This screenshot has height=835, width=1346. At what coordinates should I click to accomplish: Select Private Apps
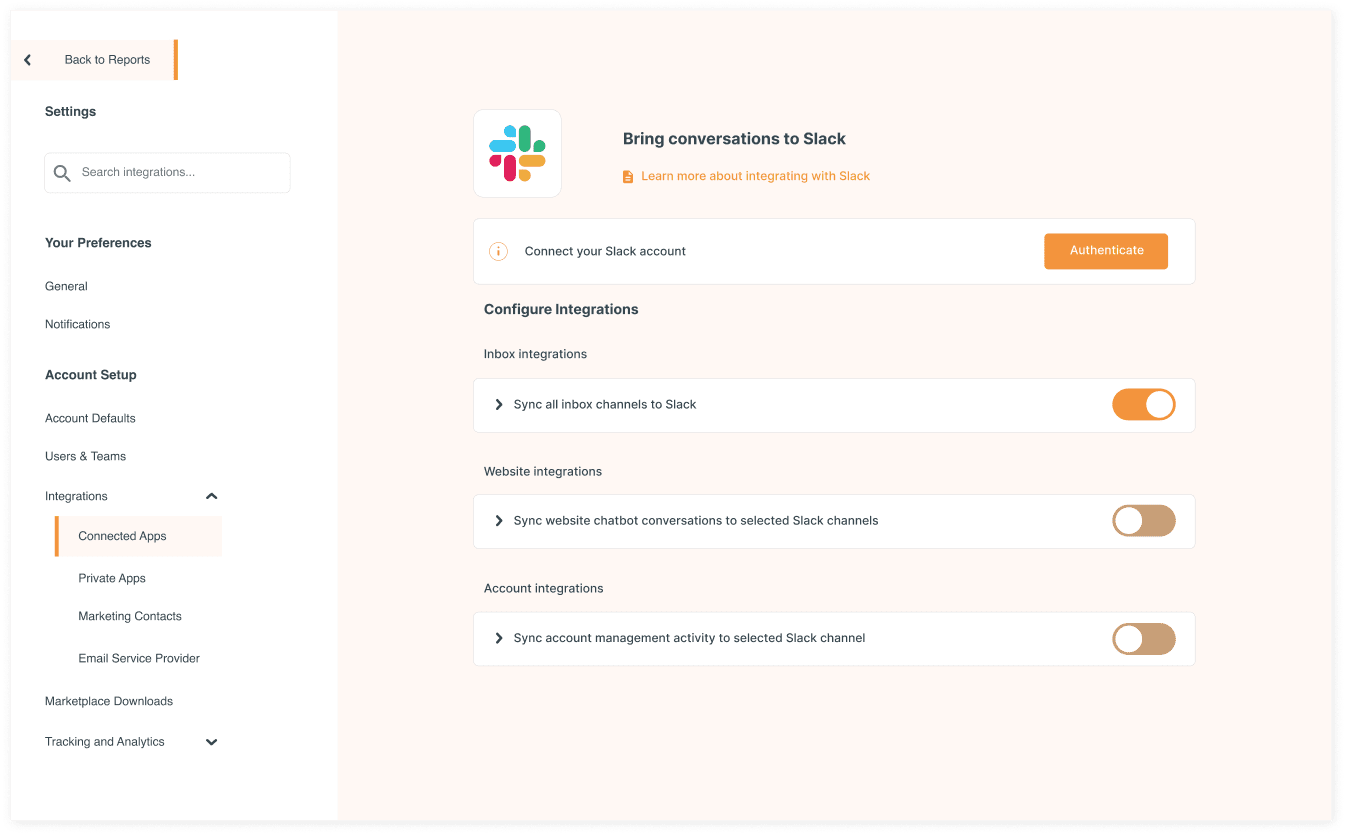112,578
